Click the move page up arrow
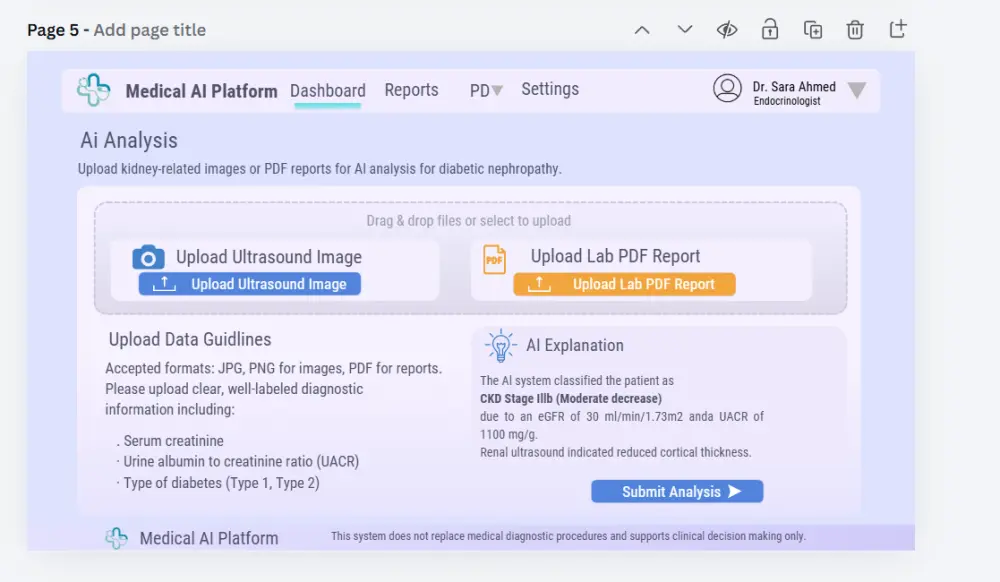1000x582 pixels. [x=642, y=30]
